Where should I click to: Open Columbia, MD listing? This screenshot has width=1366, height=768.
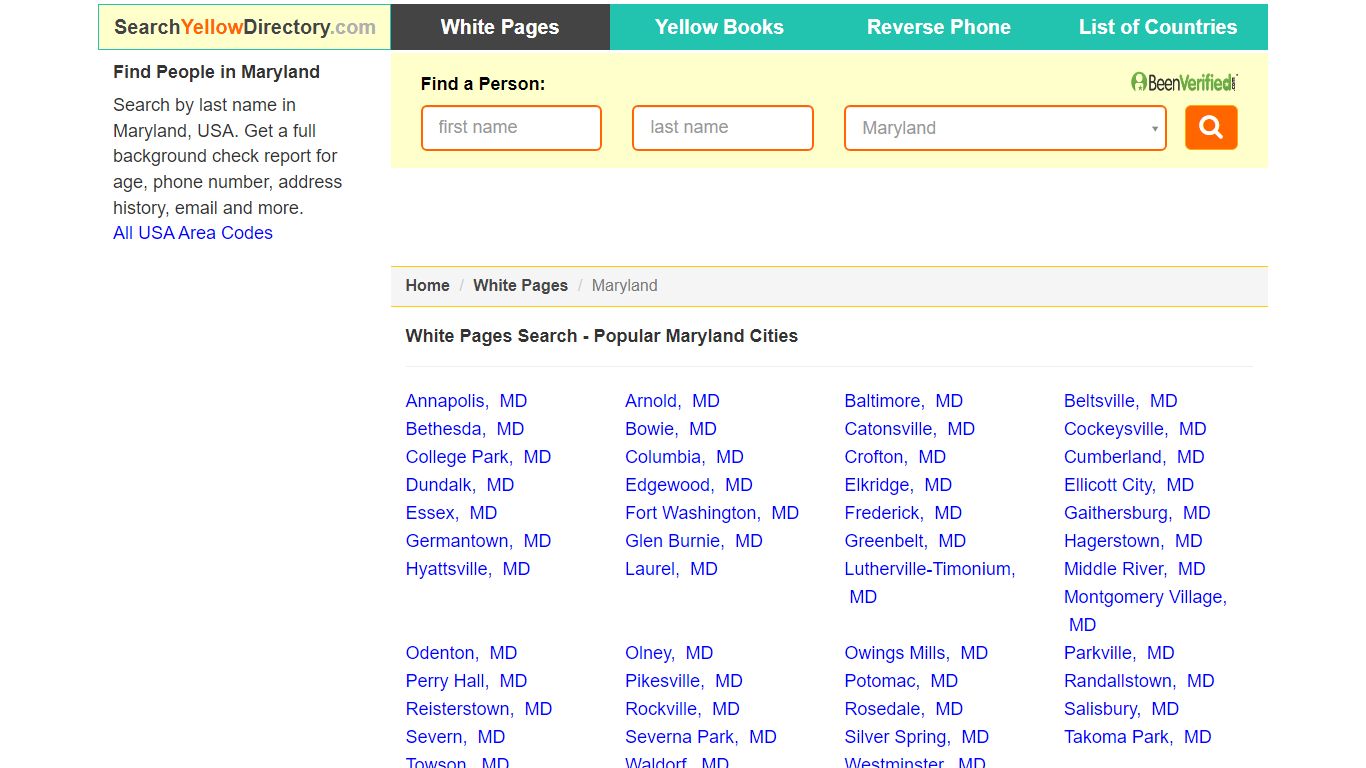coord(684,457)
